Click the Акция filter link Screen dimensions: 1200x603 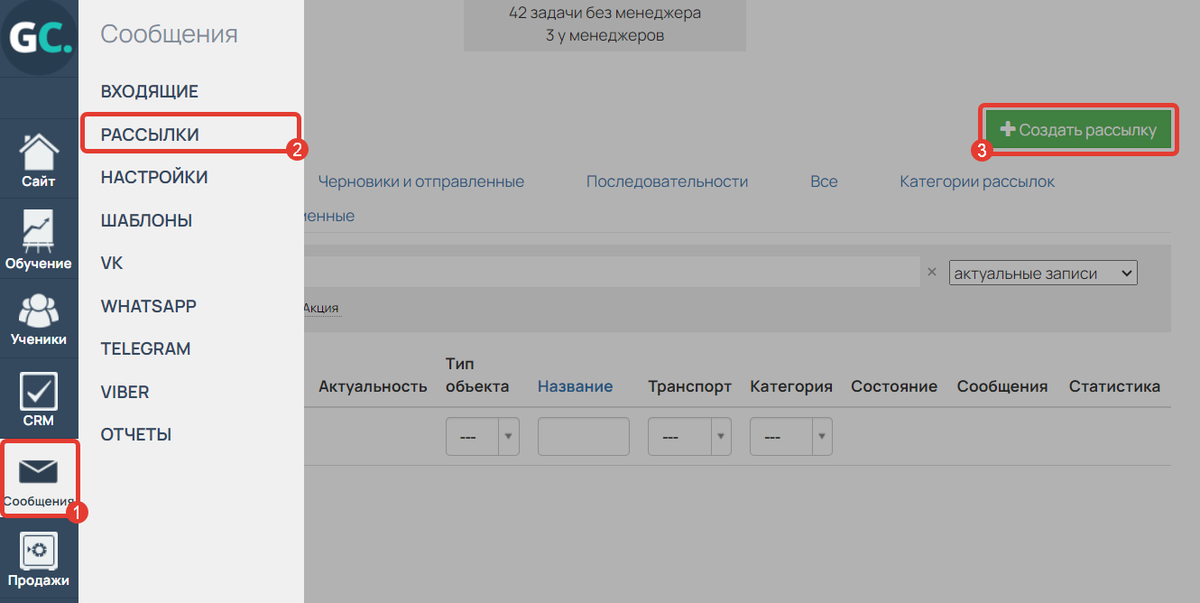pos(321,309)
